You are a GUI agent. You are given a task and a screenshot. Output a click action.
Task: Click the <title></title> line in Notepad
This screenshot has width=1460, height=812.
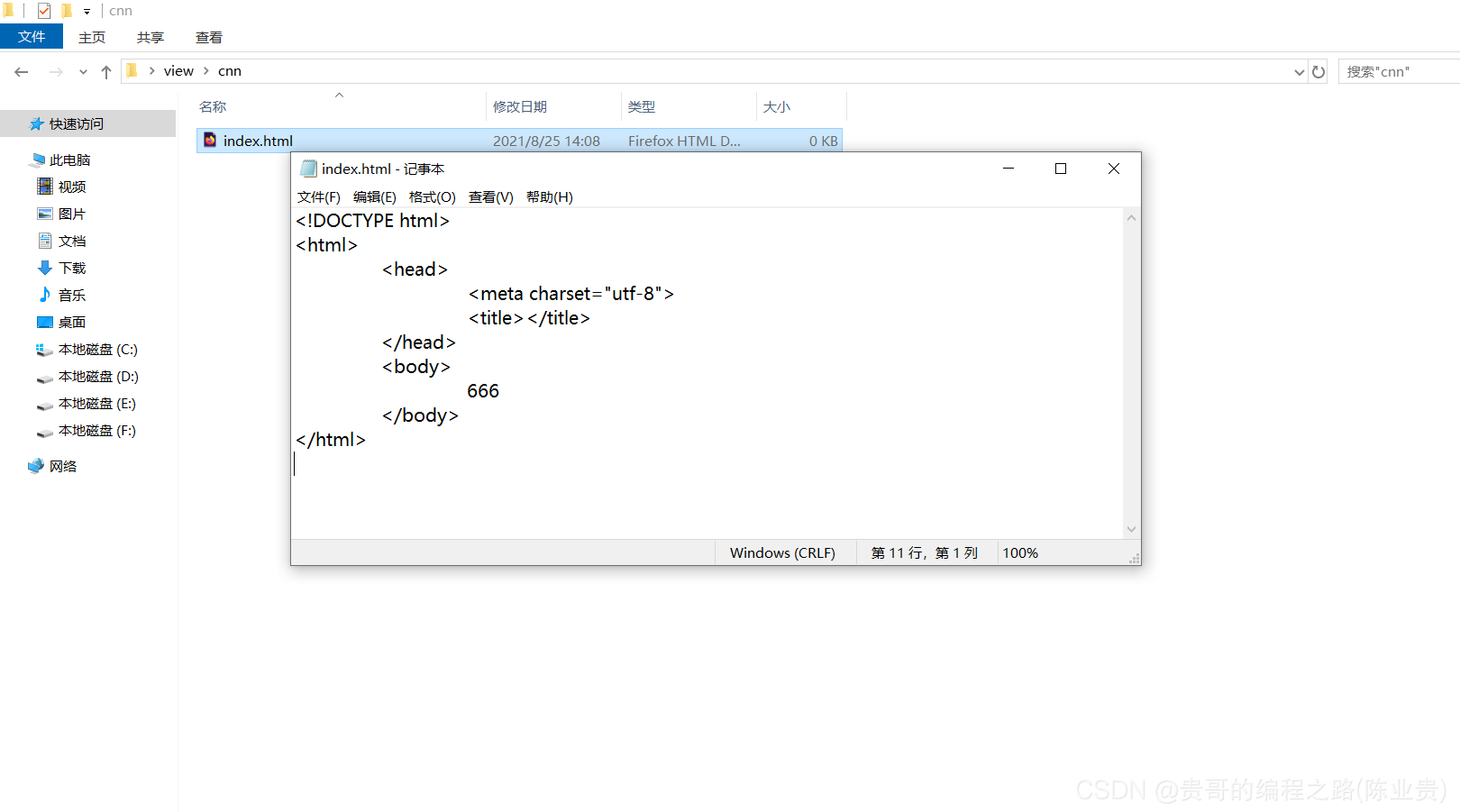[529, 318]
